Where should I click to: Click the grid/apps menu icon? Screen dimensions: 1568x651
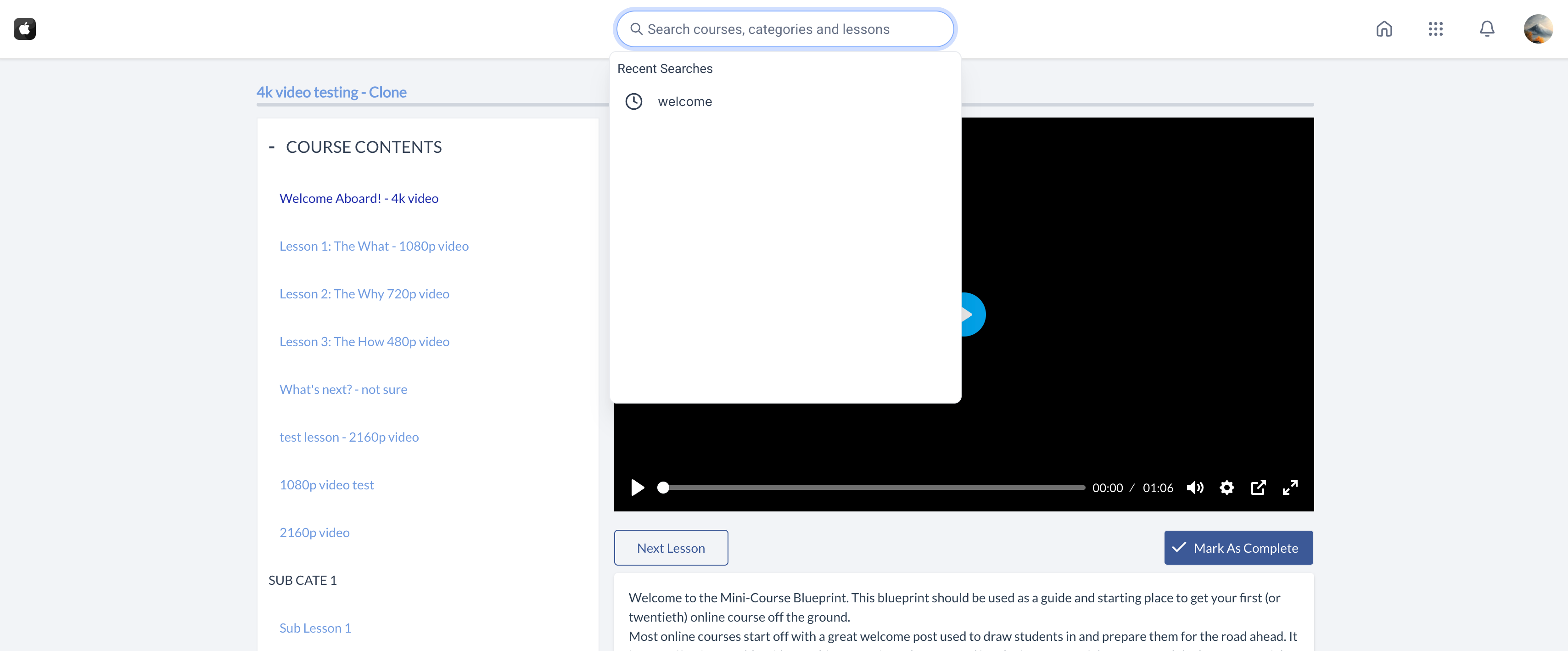(1436, 28)
